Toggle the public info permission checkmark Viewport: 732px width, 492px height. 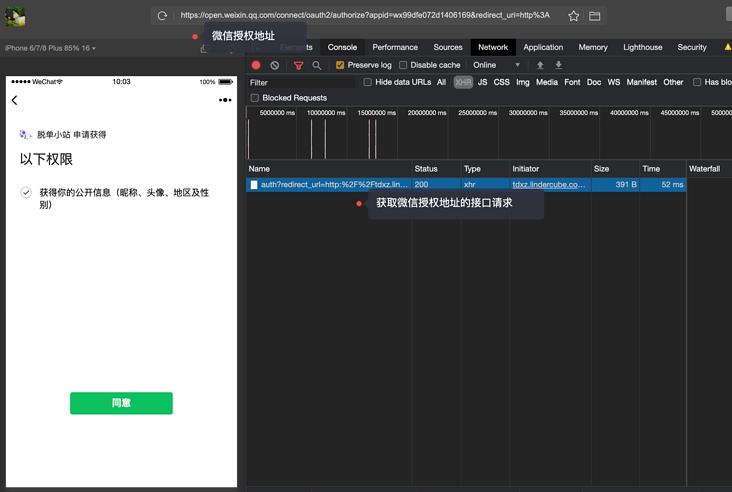click(x=26, y=192)
